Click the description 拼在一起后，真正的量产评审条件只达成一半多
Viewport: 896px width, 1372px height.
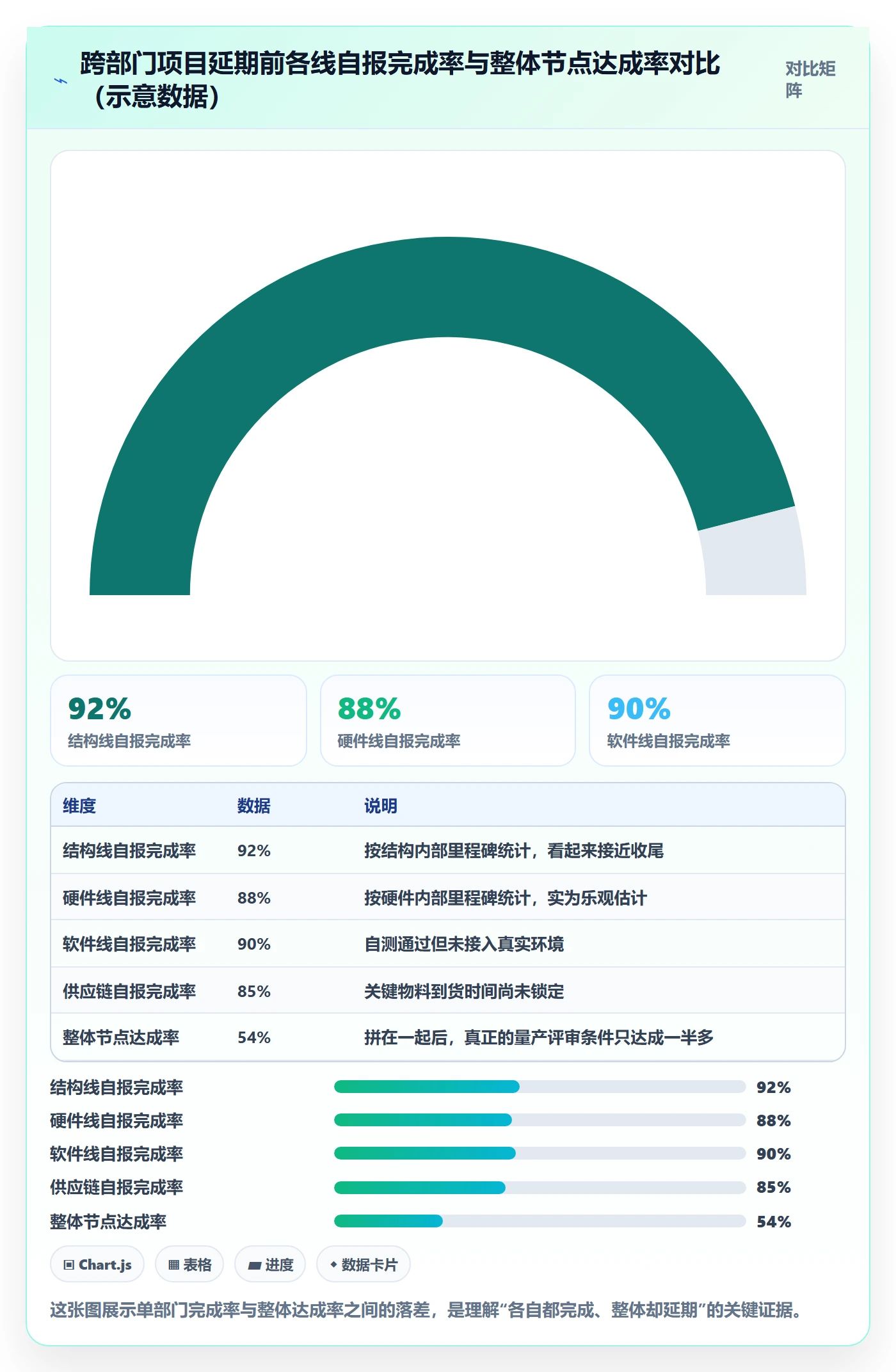tap(539, 1037)
